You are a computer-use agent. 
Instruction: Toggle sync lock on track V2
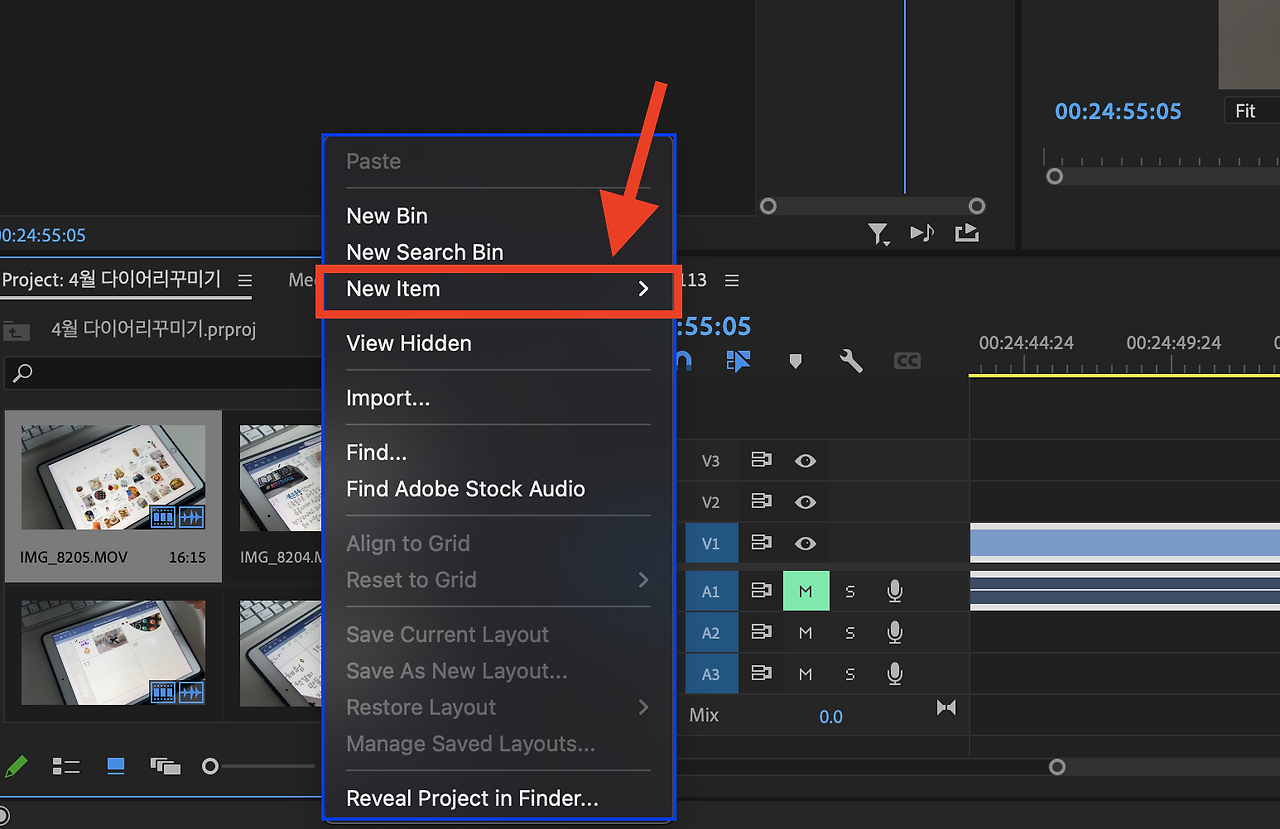(x=762, y=502)
